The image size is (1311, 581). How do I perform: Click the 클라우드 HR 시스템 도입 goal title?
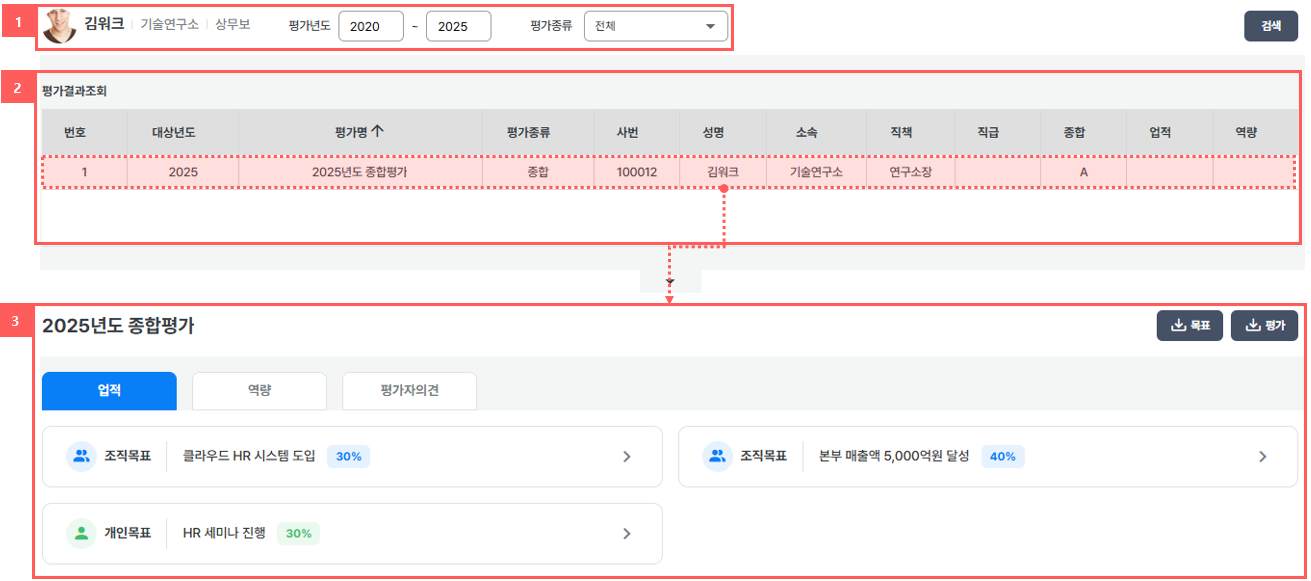tap(249, 456)
